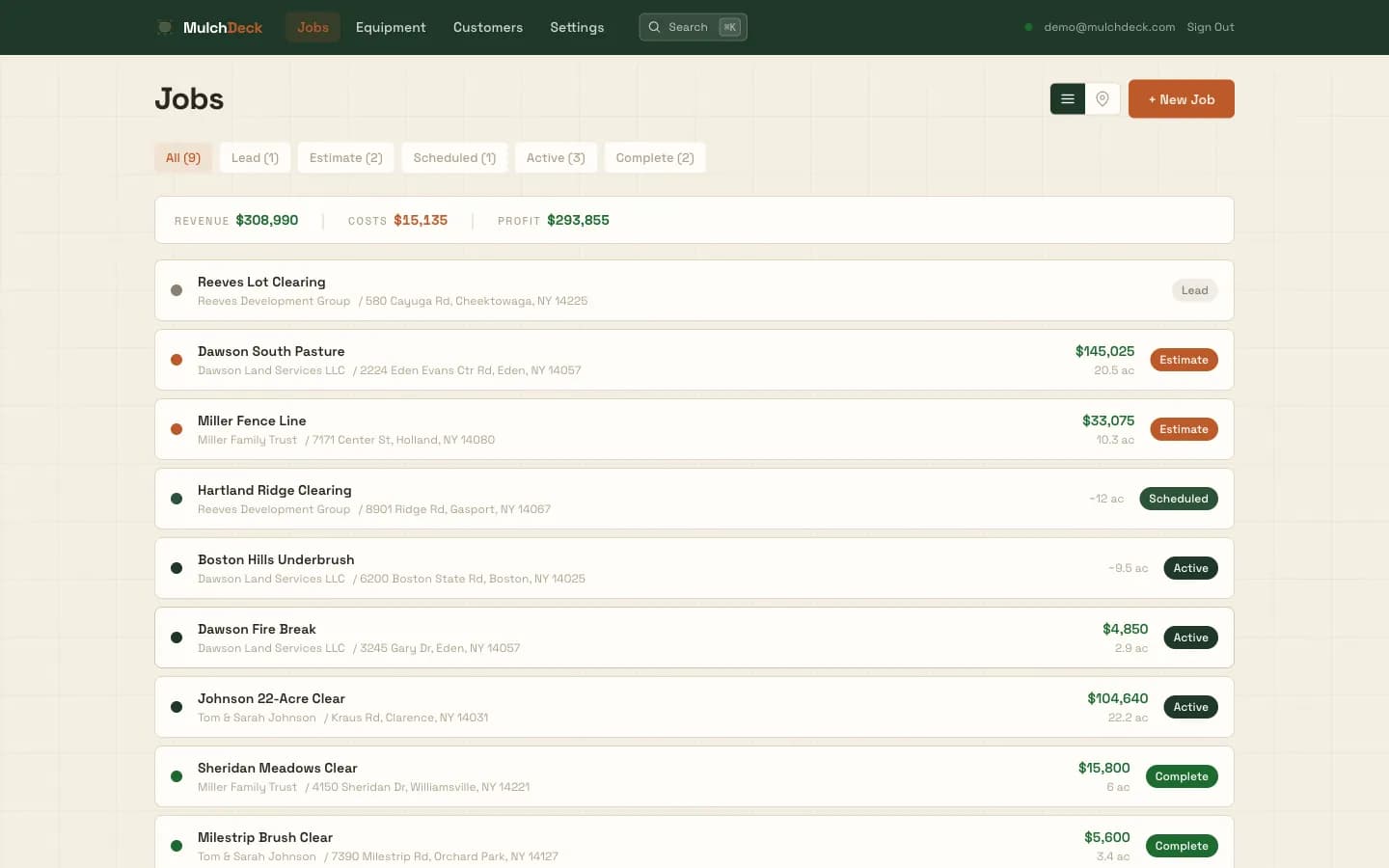
Task: Click Sign Out link
Action: point(1211,27)
